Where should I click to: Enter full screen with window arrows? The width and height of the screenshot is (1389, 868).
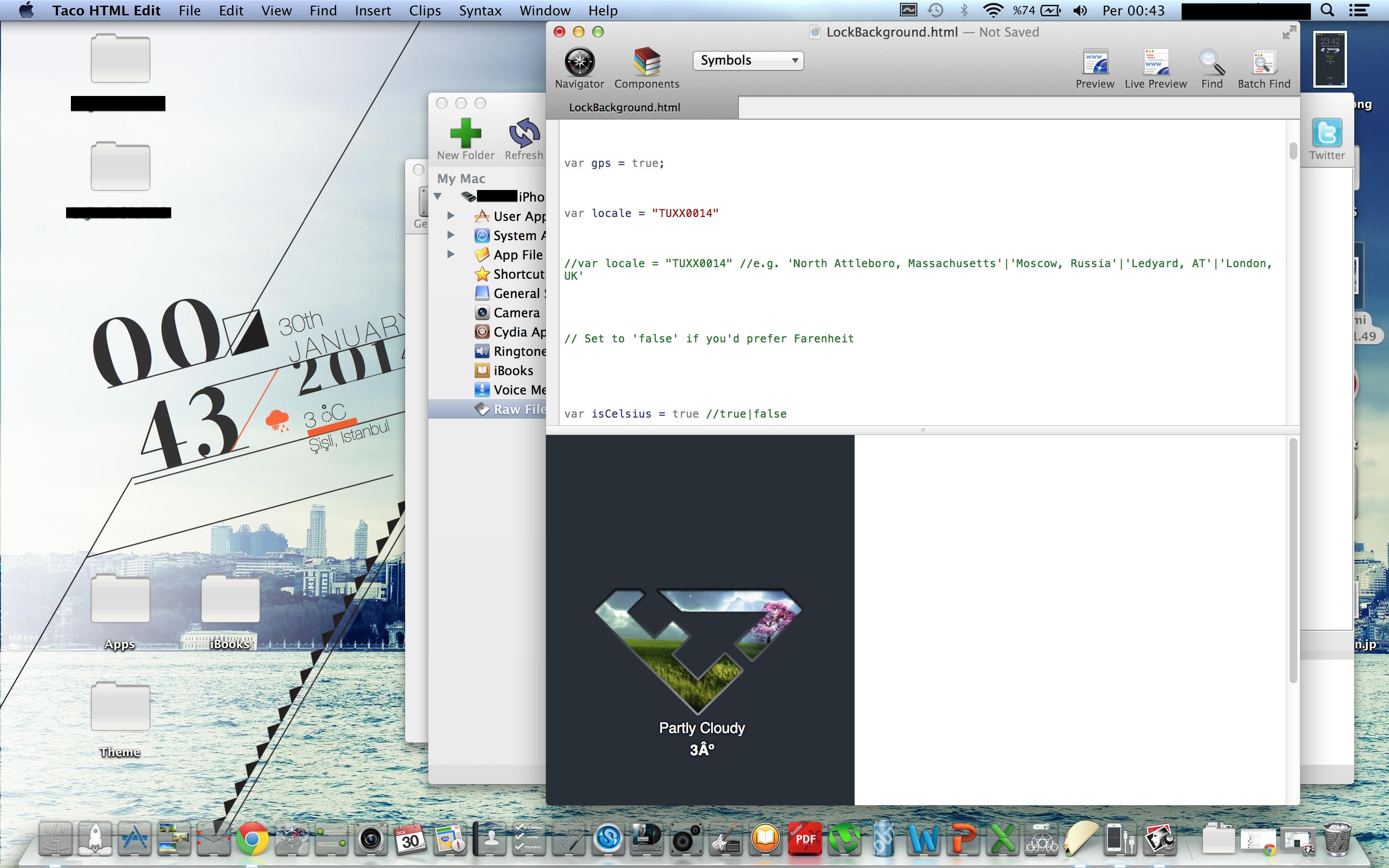(x=1289, y=32)
